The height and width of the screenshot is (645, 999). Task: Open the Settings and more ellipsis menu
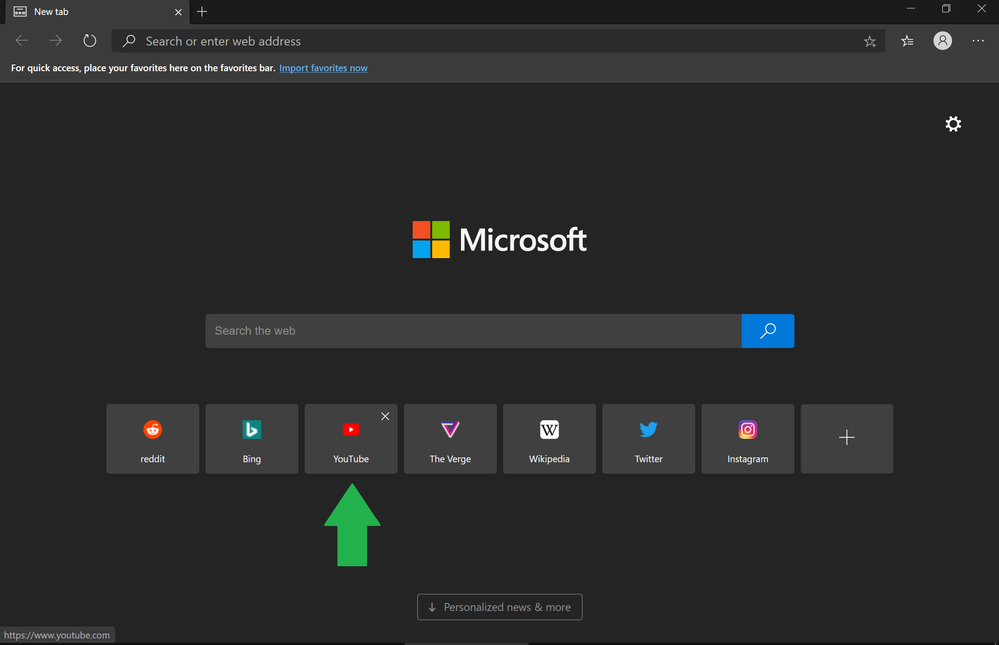tap(978, 41)
